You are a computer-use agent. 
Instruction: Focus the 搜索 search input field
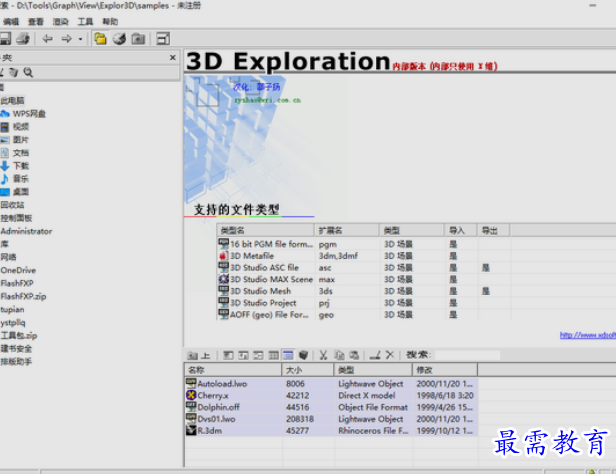[x=468, y=355]
